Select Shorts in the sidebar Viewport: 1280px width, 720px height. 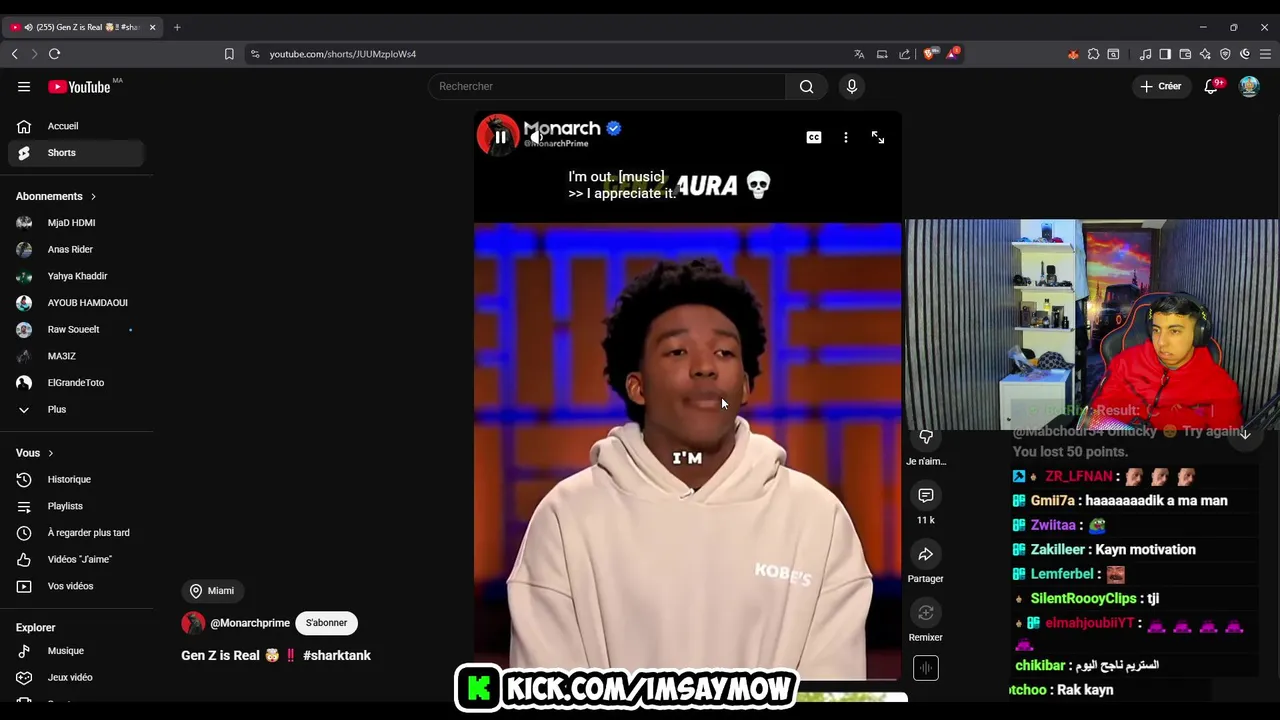coord(76,153)
